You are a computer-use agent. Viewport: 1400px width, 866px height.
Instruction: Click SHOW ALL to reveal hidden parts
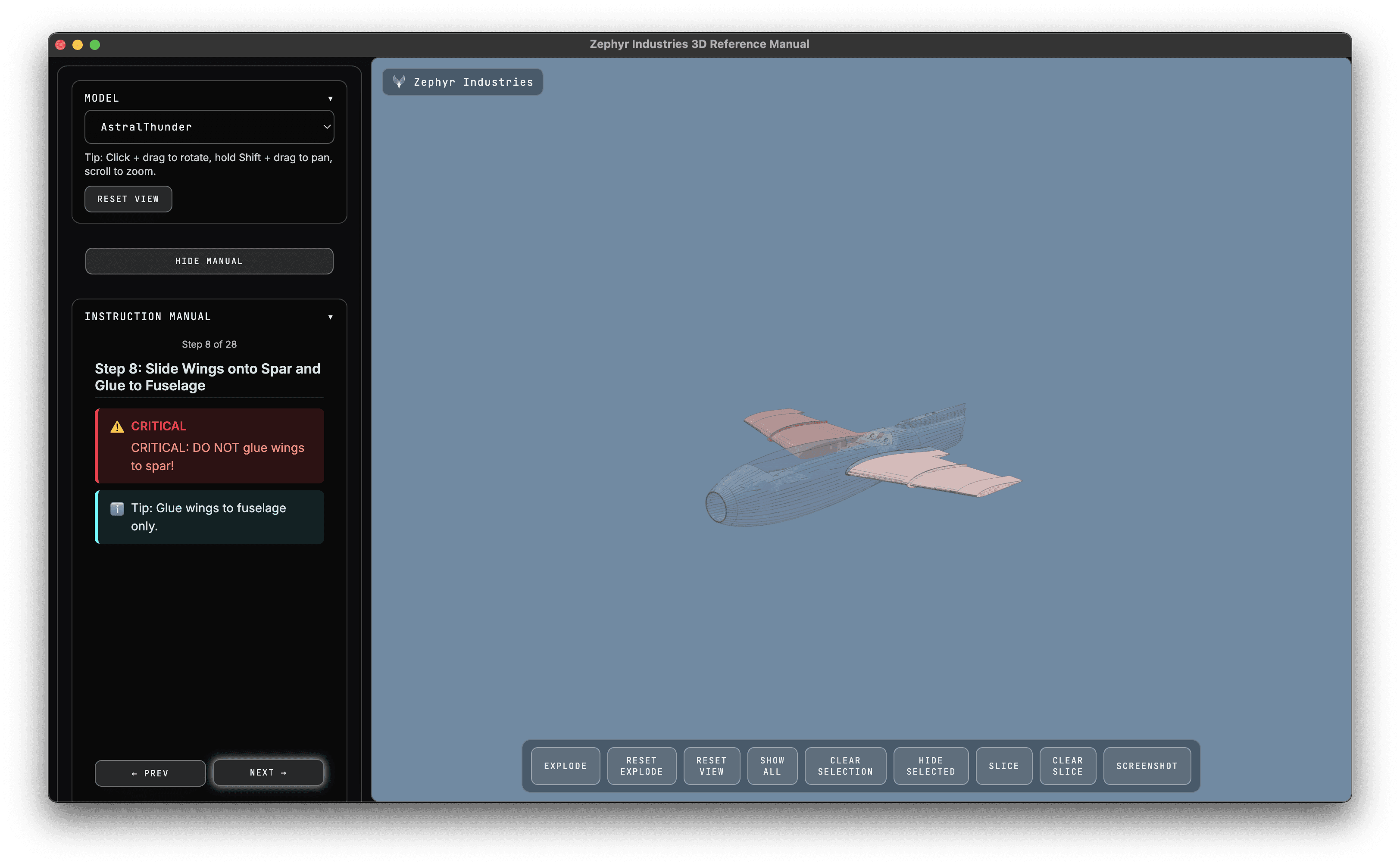772,766
